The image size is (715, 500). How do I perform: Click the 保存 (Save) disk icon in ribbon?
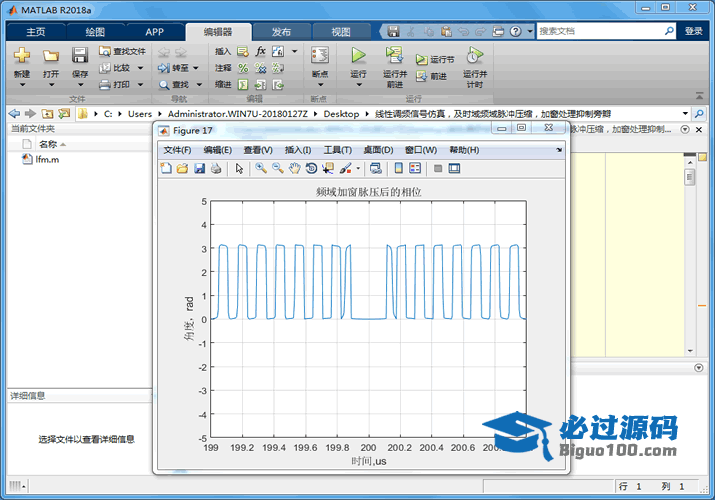click(80, 56)
